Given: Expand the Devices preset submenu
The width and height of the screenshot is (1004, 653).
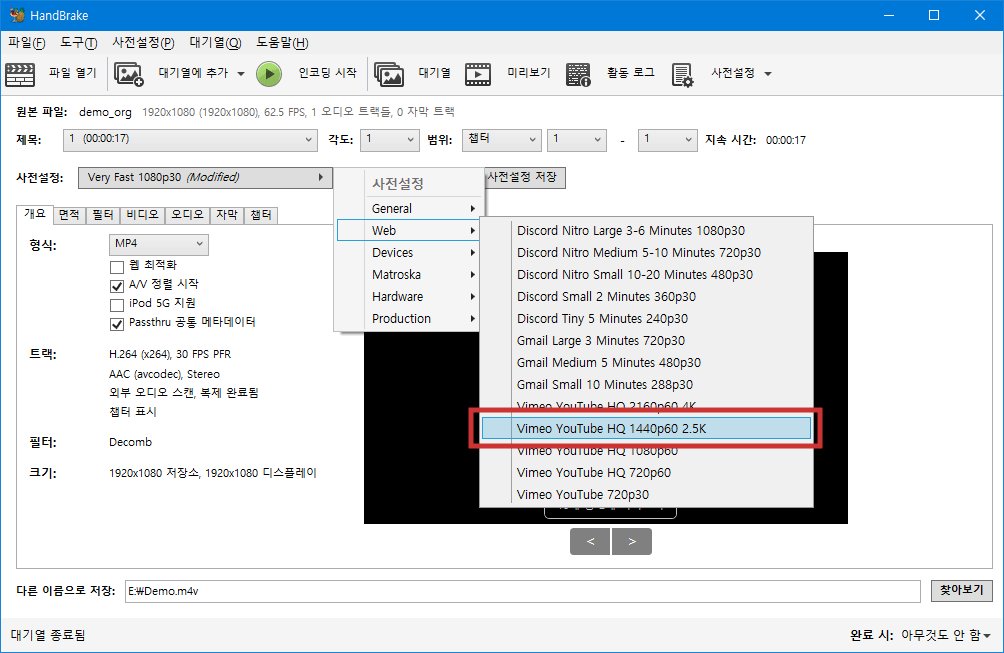Looking at the screenshot, I should point(409,253).
